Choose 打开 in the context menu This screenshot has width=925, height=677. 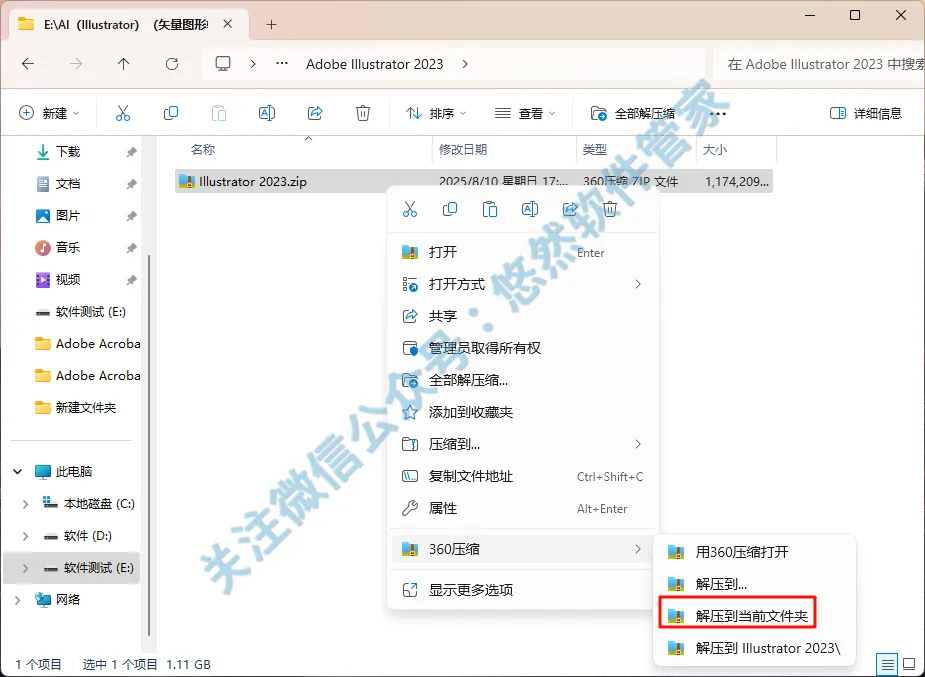523,252
